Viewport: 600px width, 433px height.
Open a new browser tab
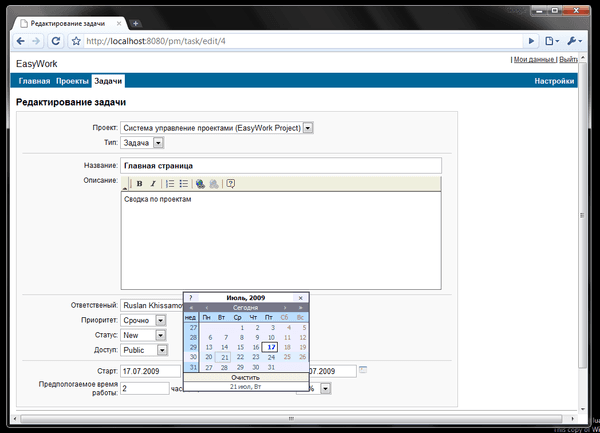click(x=135, y=24)
